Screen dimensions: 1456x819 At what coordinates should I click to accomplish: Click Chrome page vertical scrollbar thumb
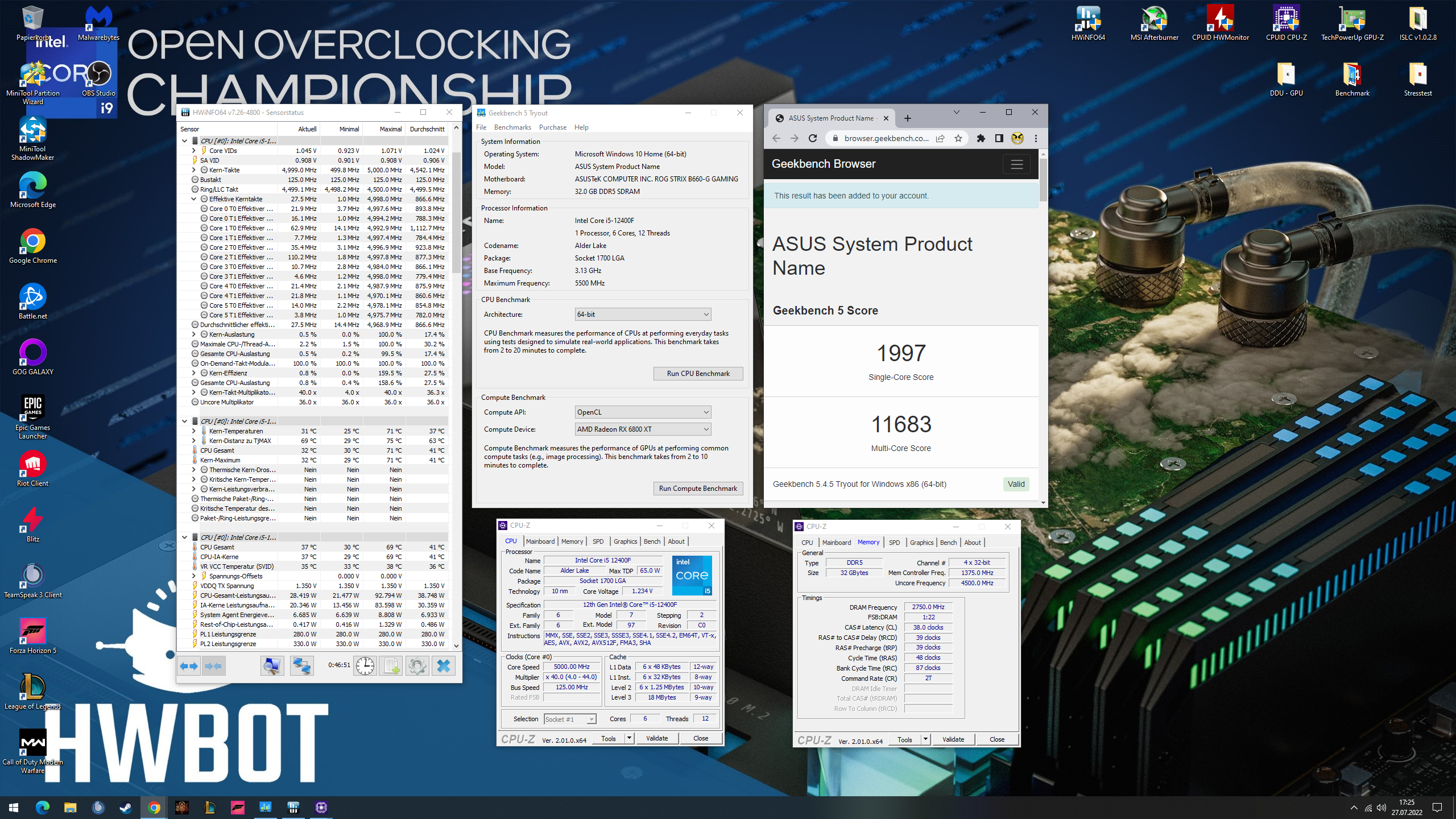click(1043, 180)
